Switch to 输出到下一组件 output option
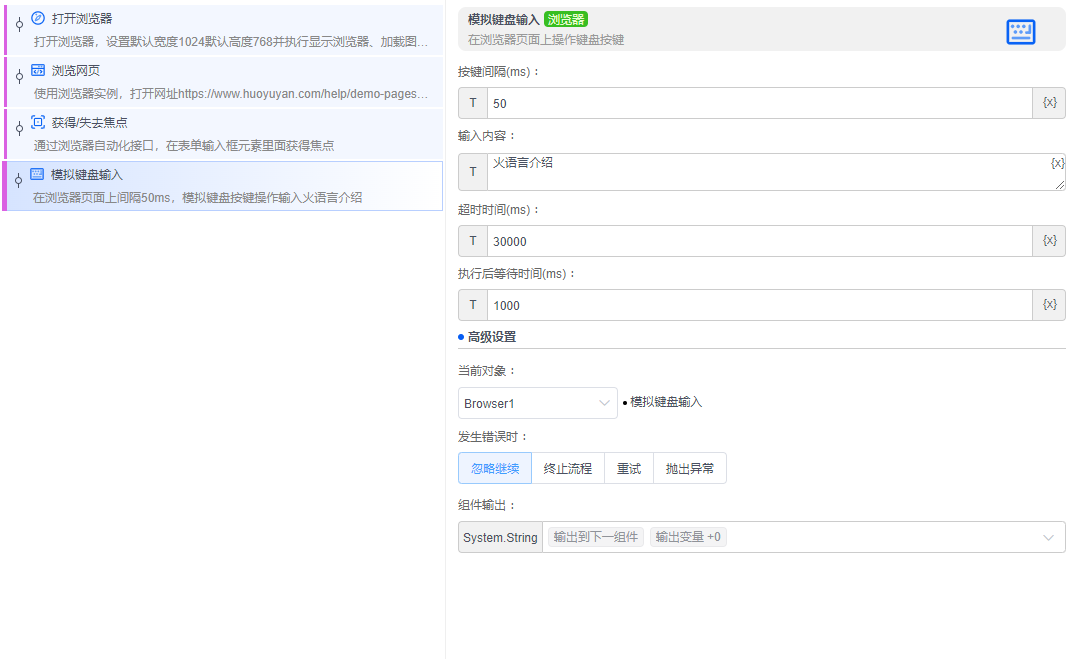Image resolution: width=1078 pixels, height=659 pixels. tap(594, 537)
